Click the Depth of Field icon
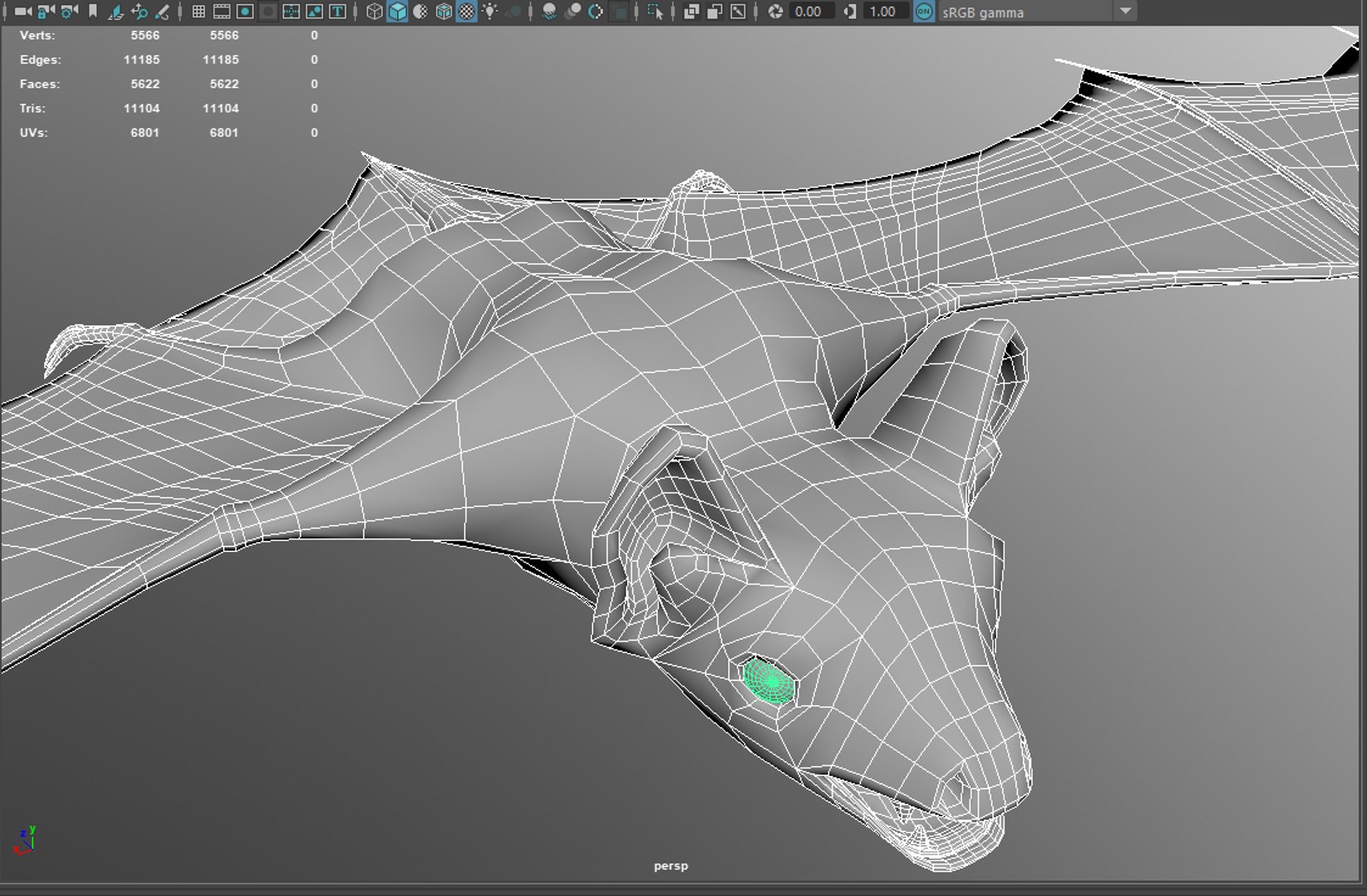This screenshot has height=896, width=1367. pyautogui.click(x=619, y=12)
